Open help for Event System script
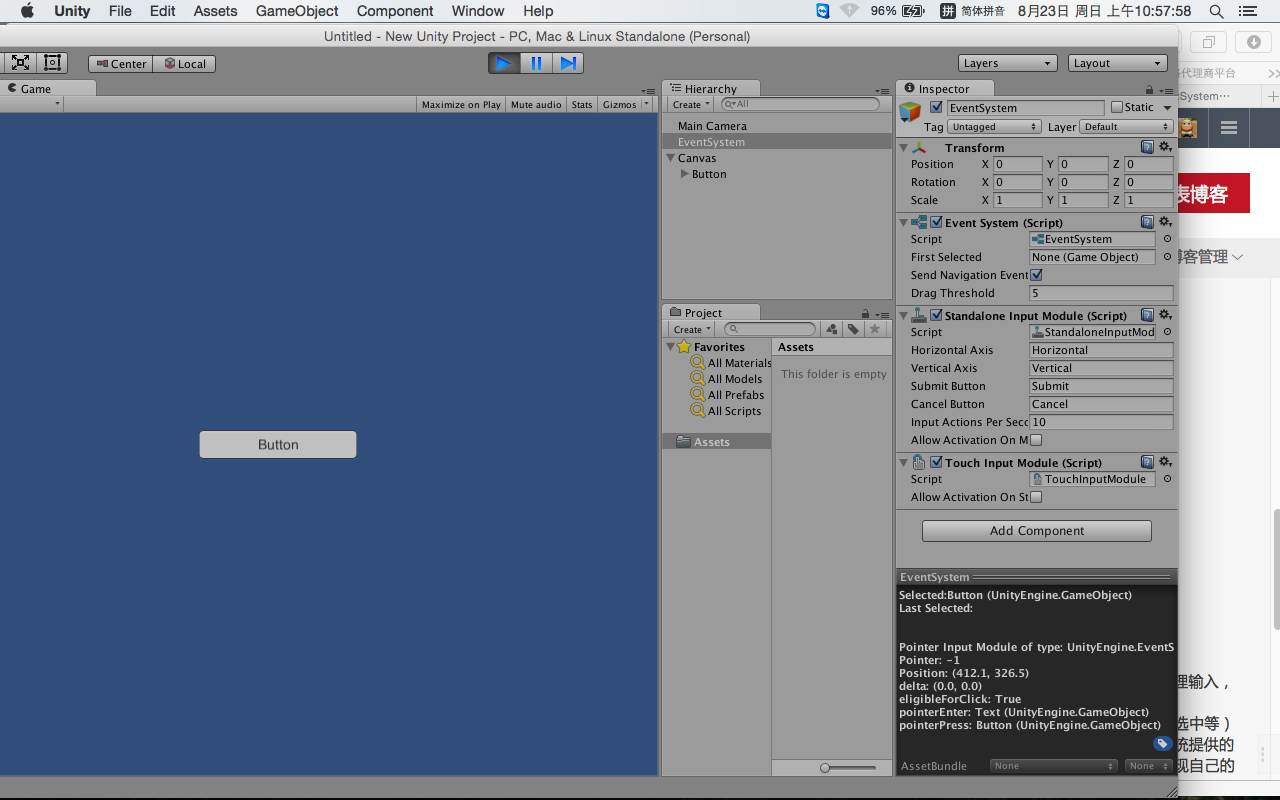The height and width of the screenshot is (800, 1280). tap(1148, 222)
